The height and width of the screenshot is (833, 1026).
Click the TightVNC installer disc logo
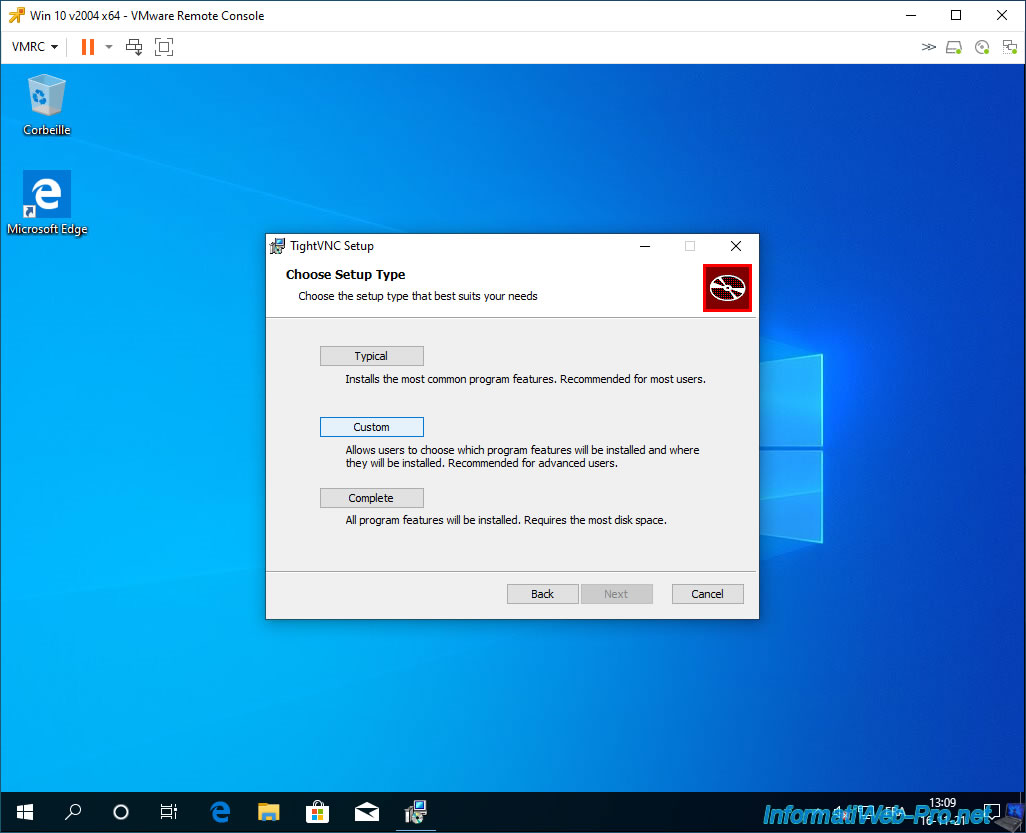727,288
